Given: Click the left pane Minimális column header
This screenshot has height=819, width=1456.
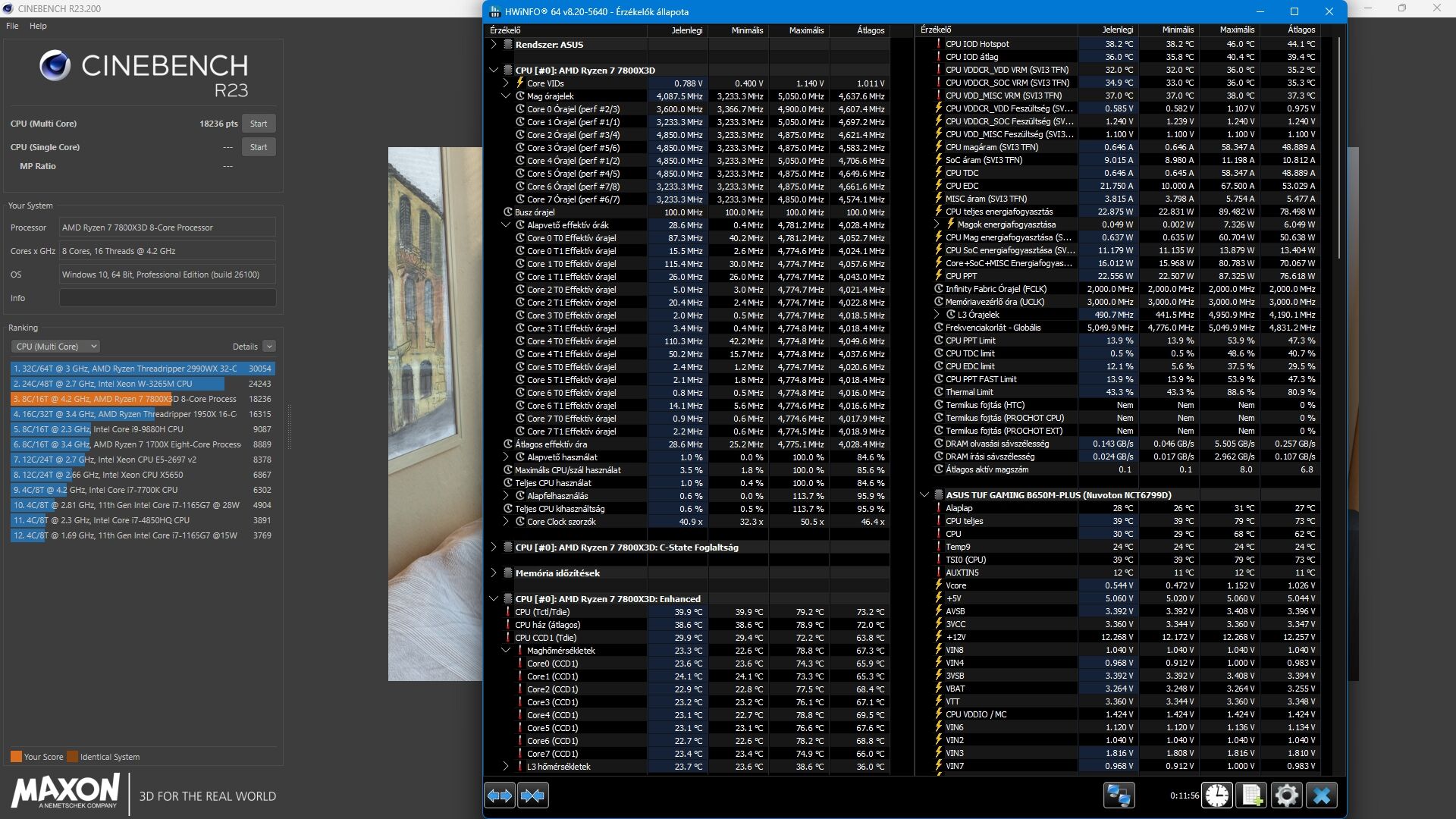Looking at the screenshot, I should (739, 30).
